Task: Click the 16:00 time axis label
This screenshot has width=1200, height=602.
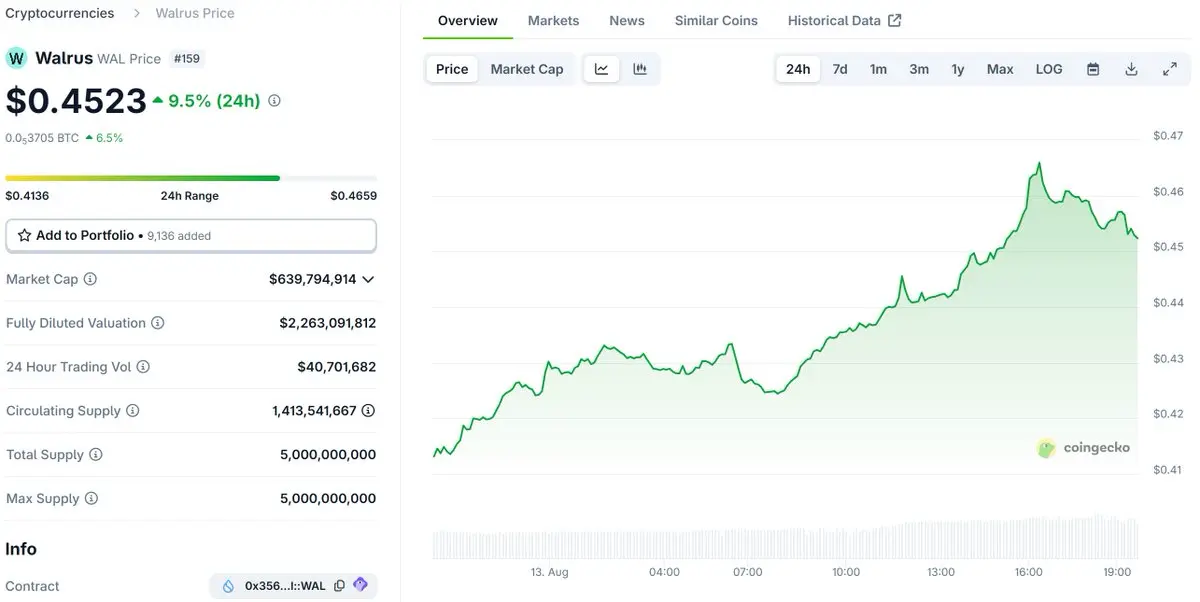Action: [x=1028, y=572]
